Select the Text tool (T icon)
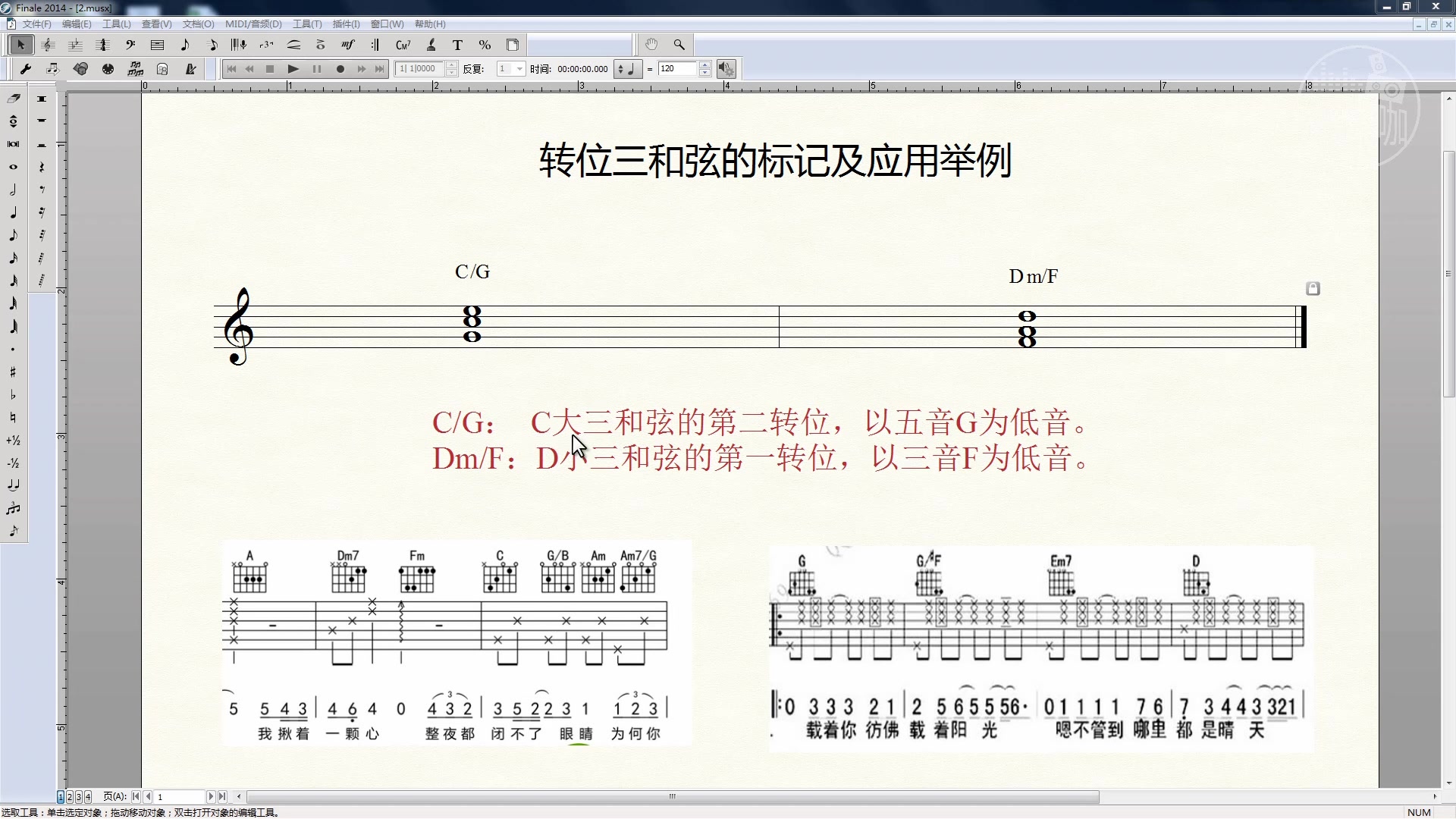Image resolution: width=1456 pixels, height=819 pixels. tap(457, 45)
